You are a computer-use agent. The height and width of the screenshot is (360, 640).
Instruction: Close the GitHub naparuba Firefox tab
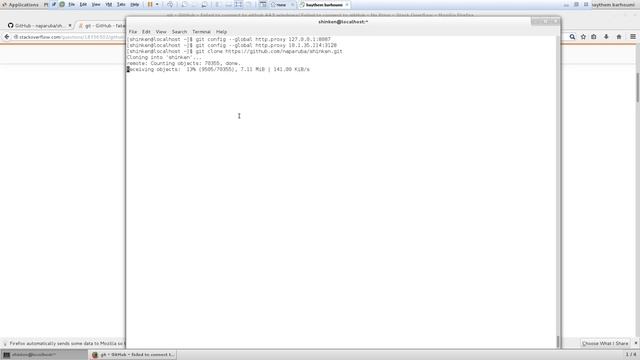(x=70, y=25)
